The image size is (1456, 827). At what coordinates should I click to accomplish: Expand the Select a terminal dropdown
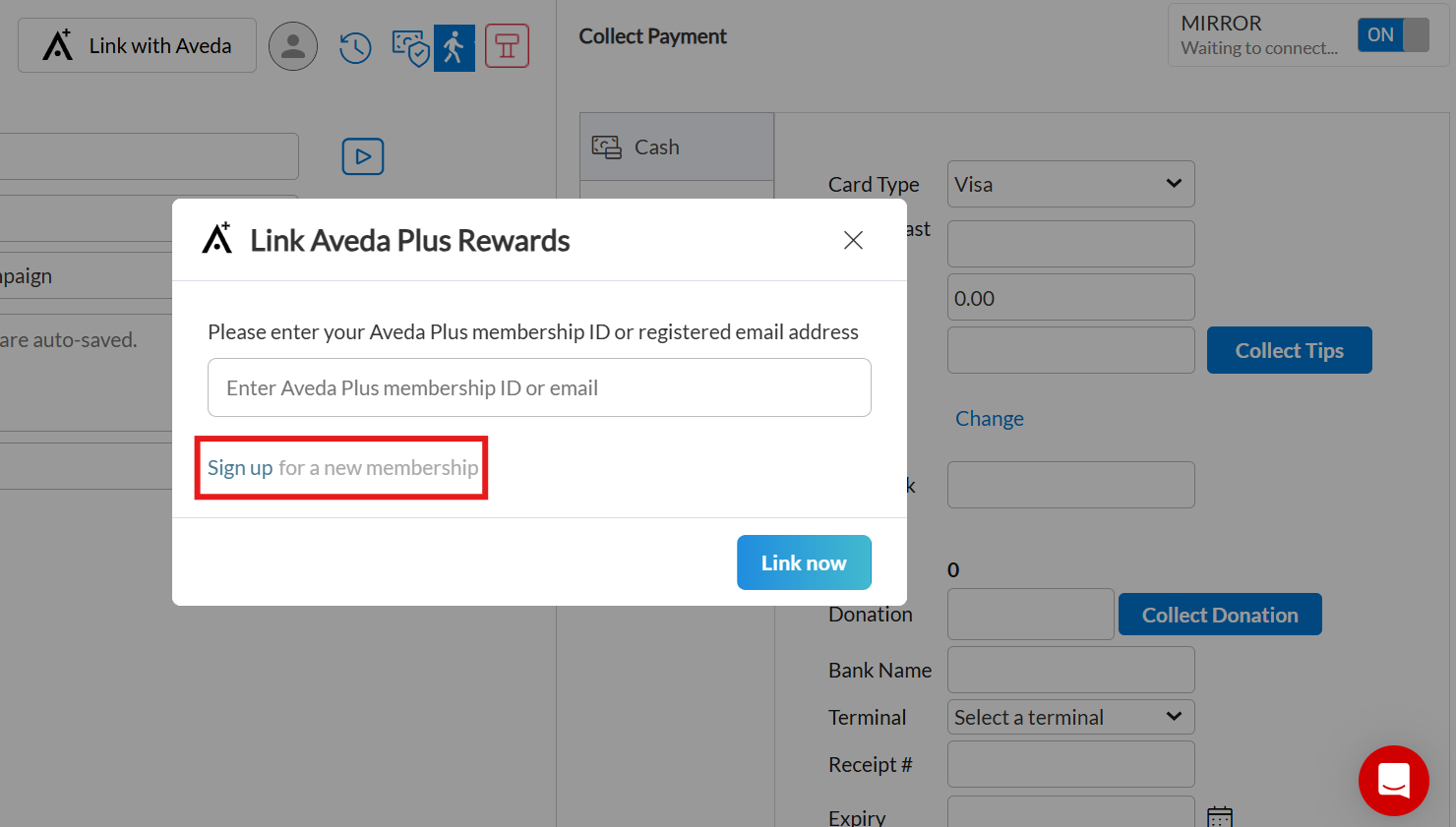(1070, 717)
